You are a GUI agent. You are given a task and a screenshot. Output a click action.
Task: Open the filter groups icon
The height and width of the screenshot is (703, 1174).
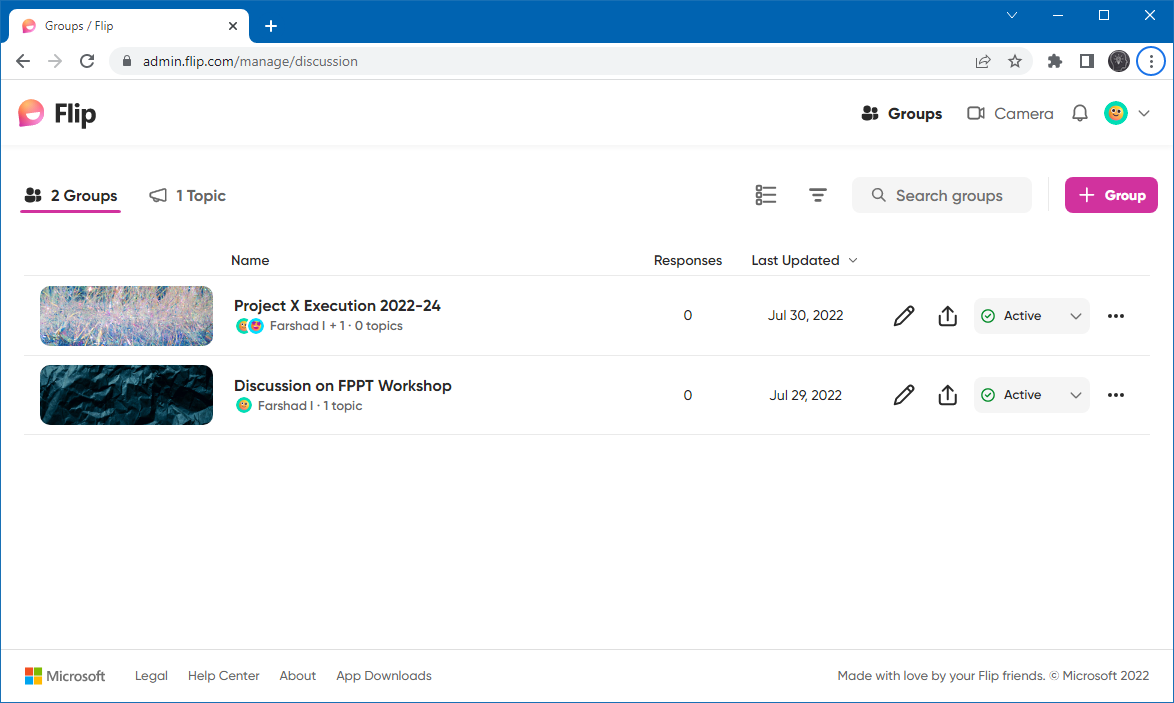tap(818, 195)
